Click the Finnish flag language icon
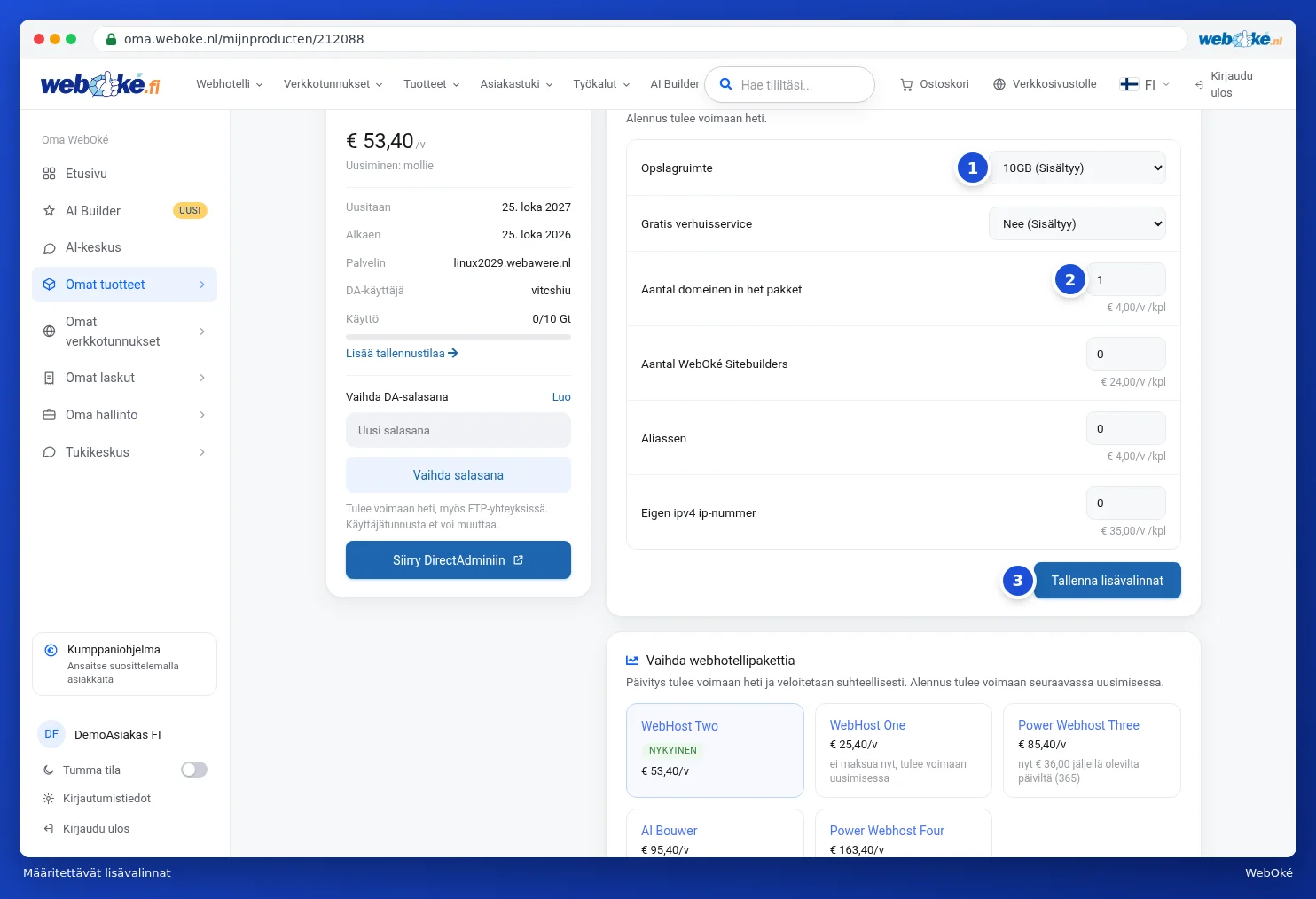 (x=1129, y=84)
